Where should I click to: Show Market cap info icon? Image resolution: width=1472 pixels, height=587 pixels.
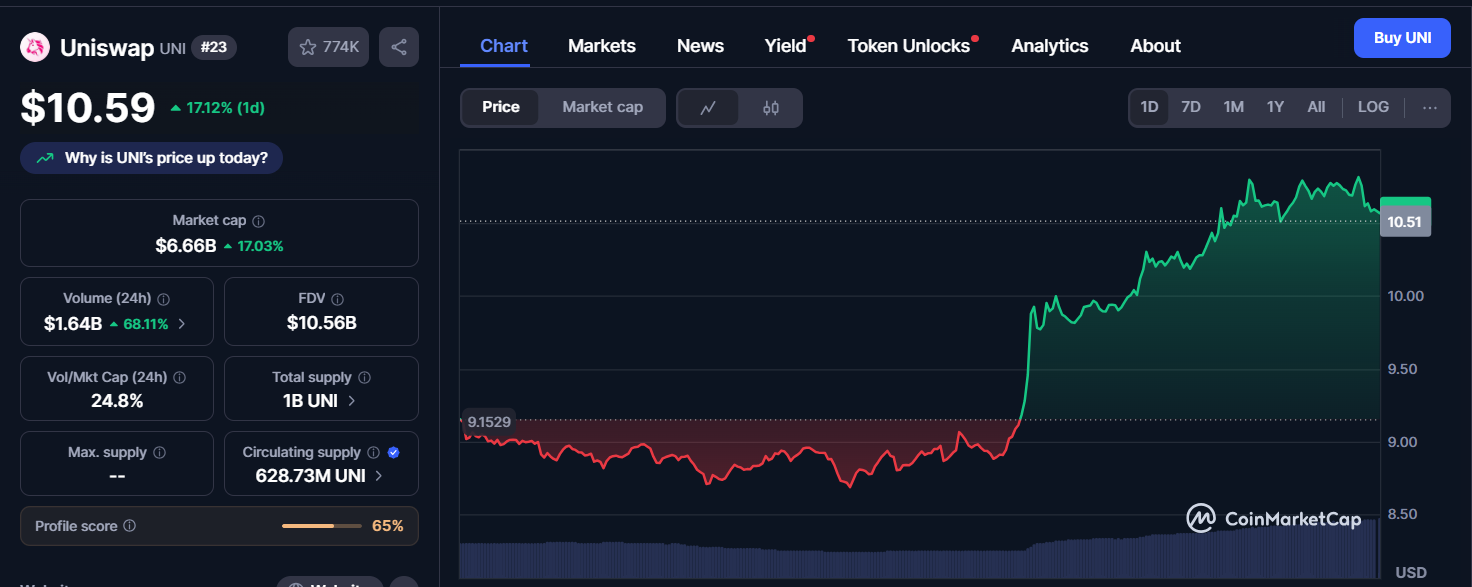[x=259, y=221]
